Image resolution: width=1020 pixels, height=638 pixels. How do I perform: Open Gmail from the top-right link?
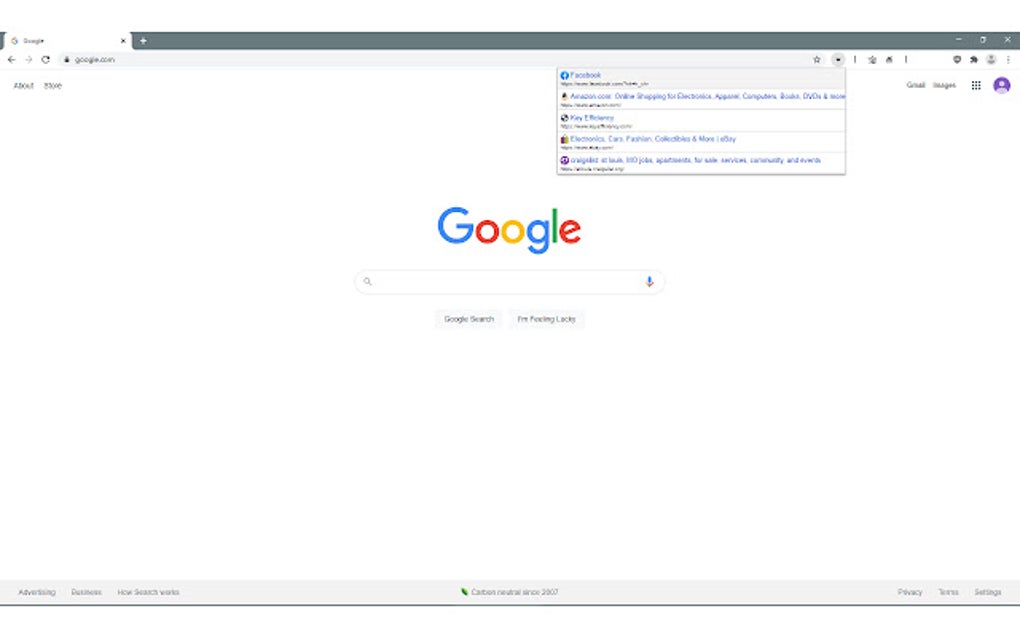(x=916, y=85)
